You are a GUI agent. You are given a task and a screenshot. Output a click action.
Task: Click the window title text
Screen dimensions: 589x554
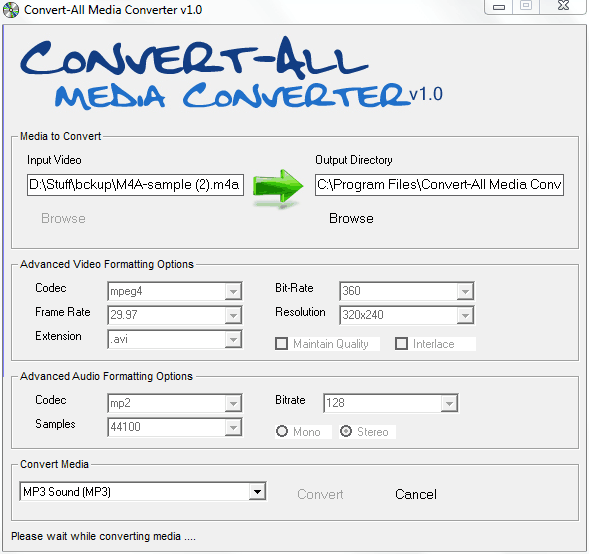click(113, 9)
